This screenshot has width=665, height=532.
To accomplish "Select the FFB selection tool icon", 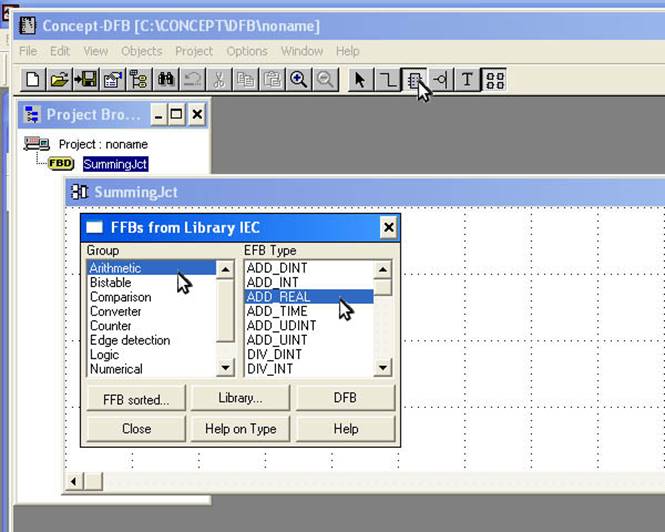I will tap(414, 79).
